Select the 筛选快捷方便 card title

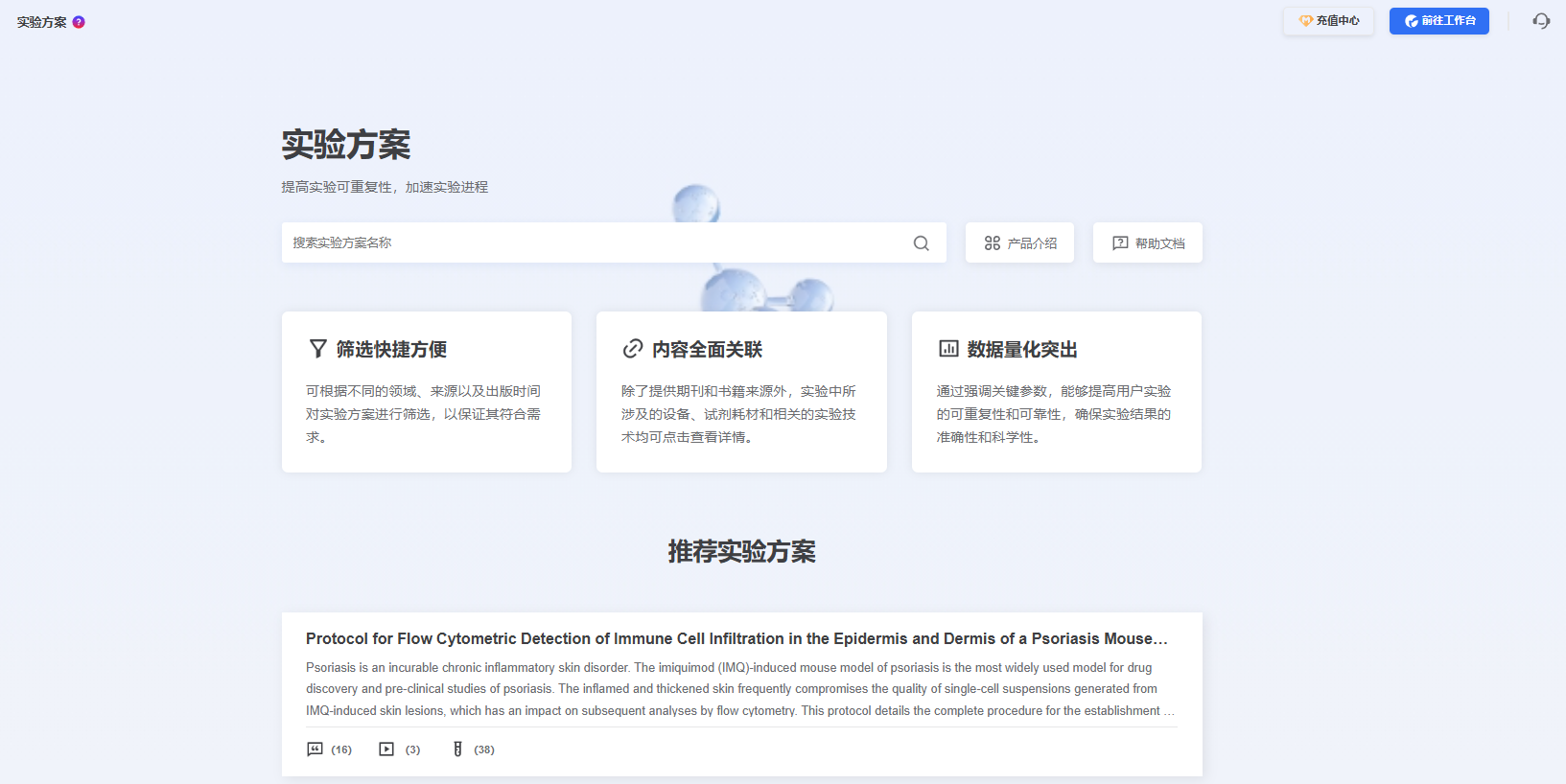[391, 350]
